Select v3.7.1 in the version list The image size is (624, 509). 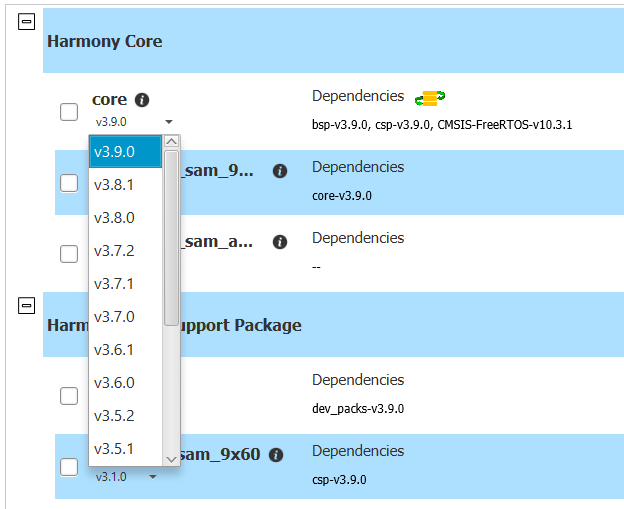[x=125, y=284]
